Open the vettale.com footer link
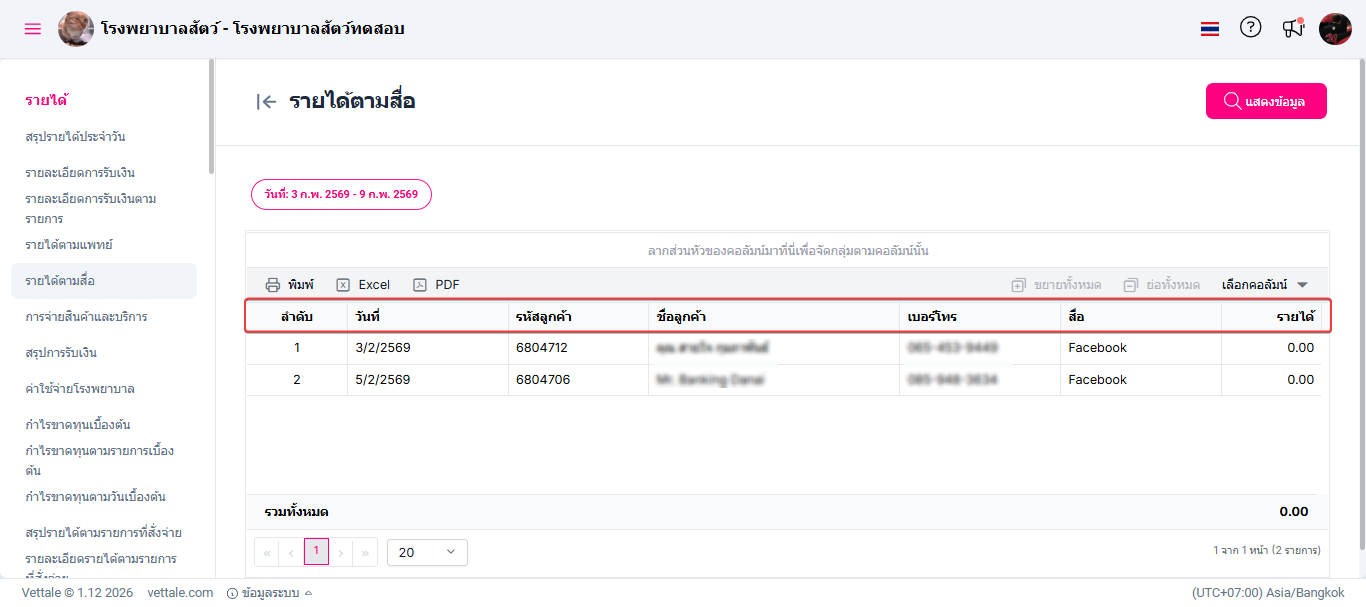Image resolution: width=1366 pixels, height=607 pixels. coord(180,593)
